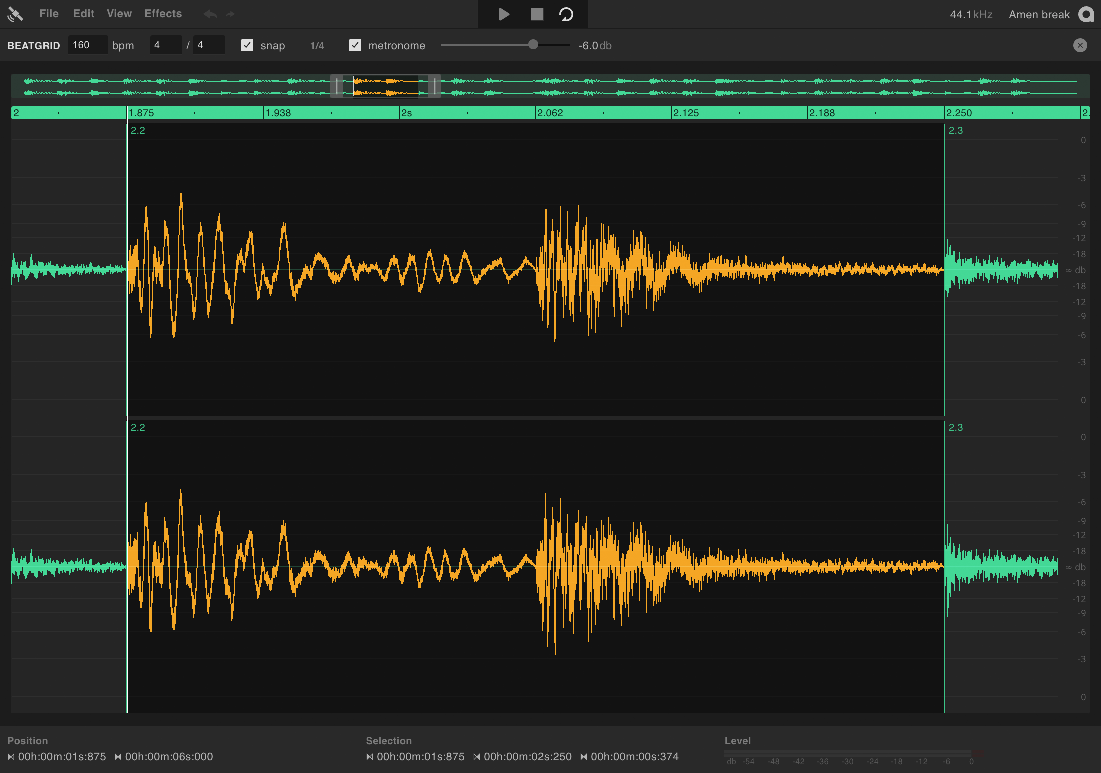Enable the Loop playback icon
1101x773 pixels.
(x=567, y=14)
